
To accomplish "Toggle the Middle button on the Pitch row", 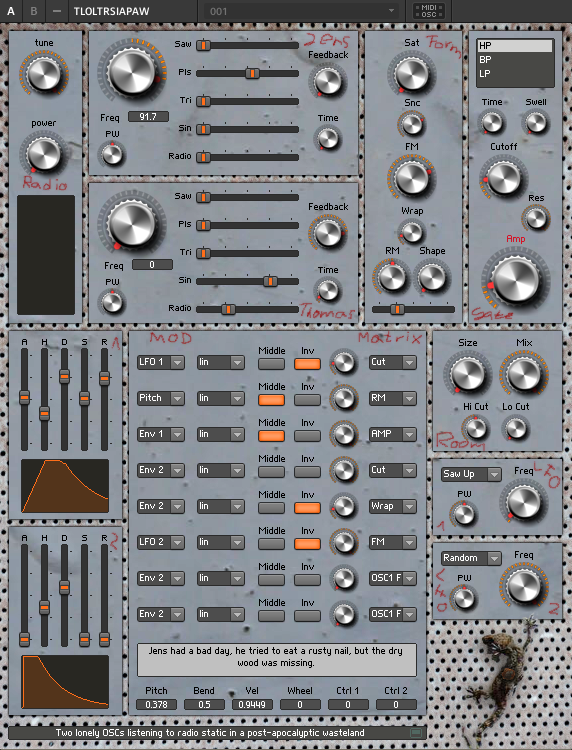I will (x=271, y=400).
